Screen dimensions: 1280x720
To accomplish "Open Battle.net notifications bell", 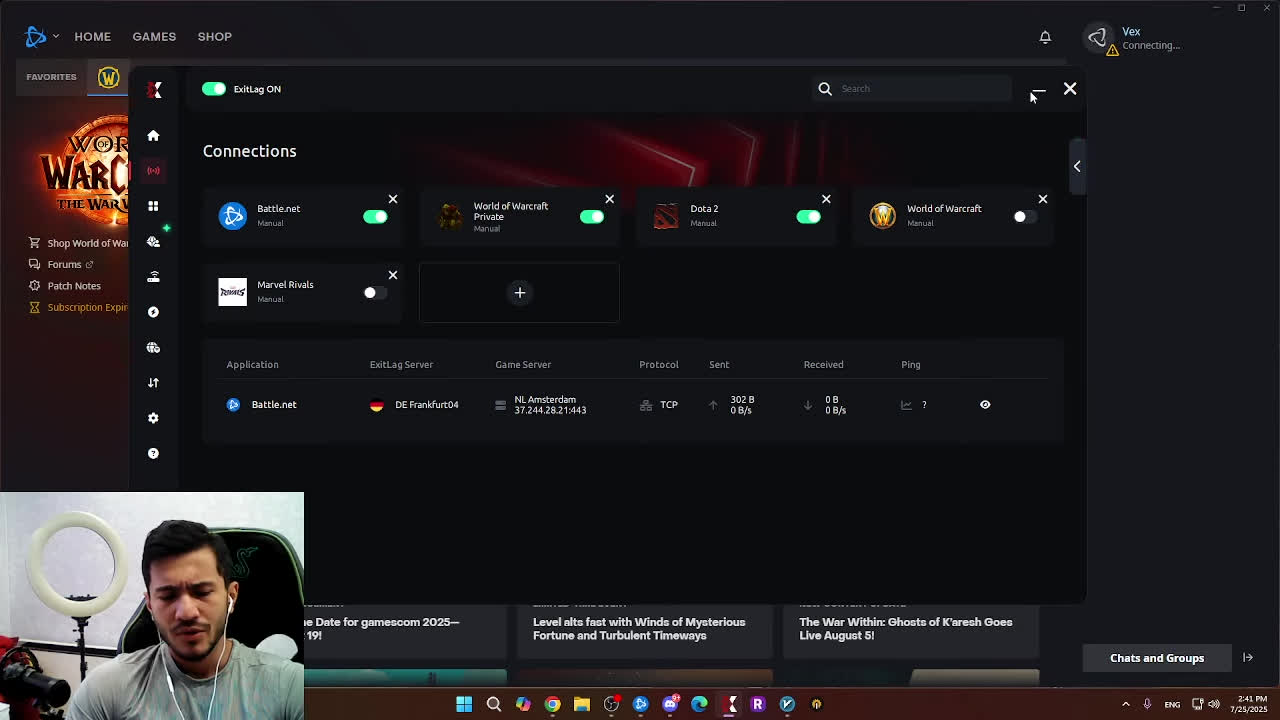I will (x=1045, y=37).
